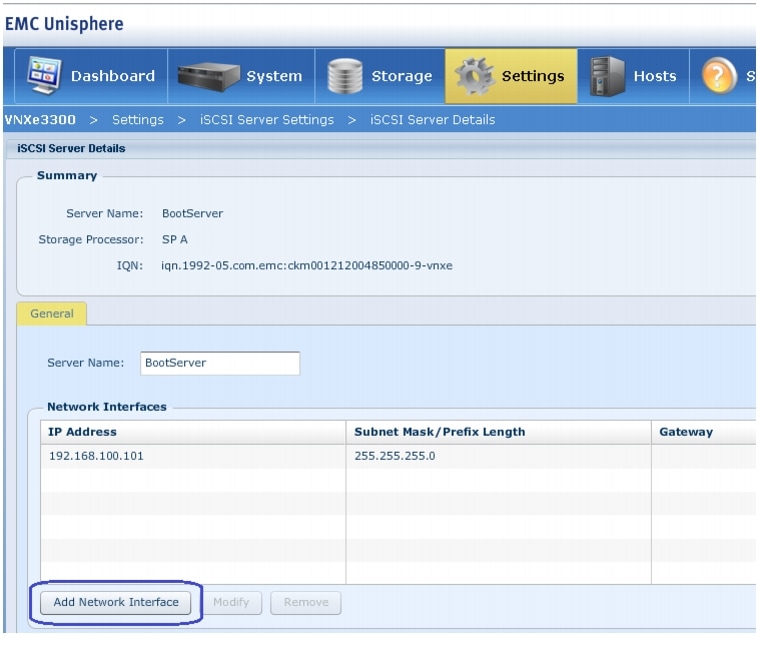
Task: Click the Dashboard monitor icon
Action: pyautogui.click(x=44, y=75)
